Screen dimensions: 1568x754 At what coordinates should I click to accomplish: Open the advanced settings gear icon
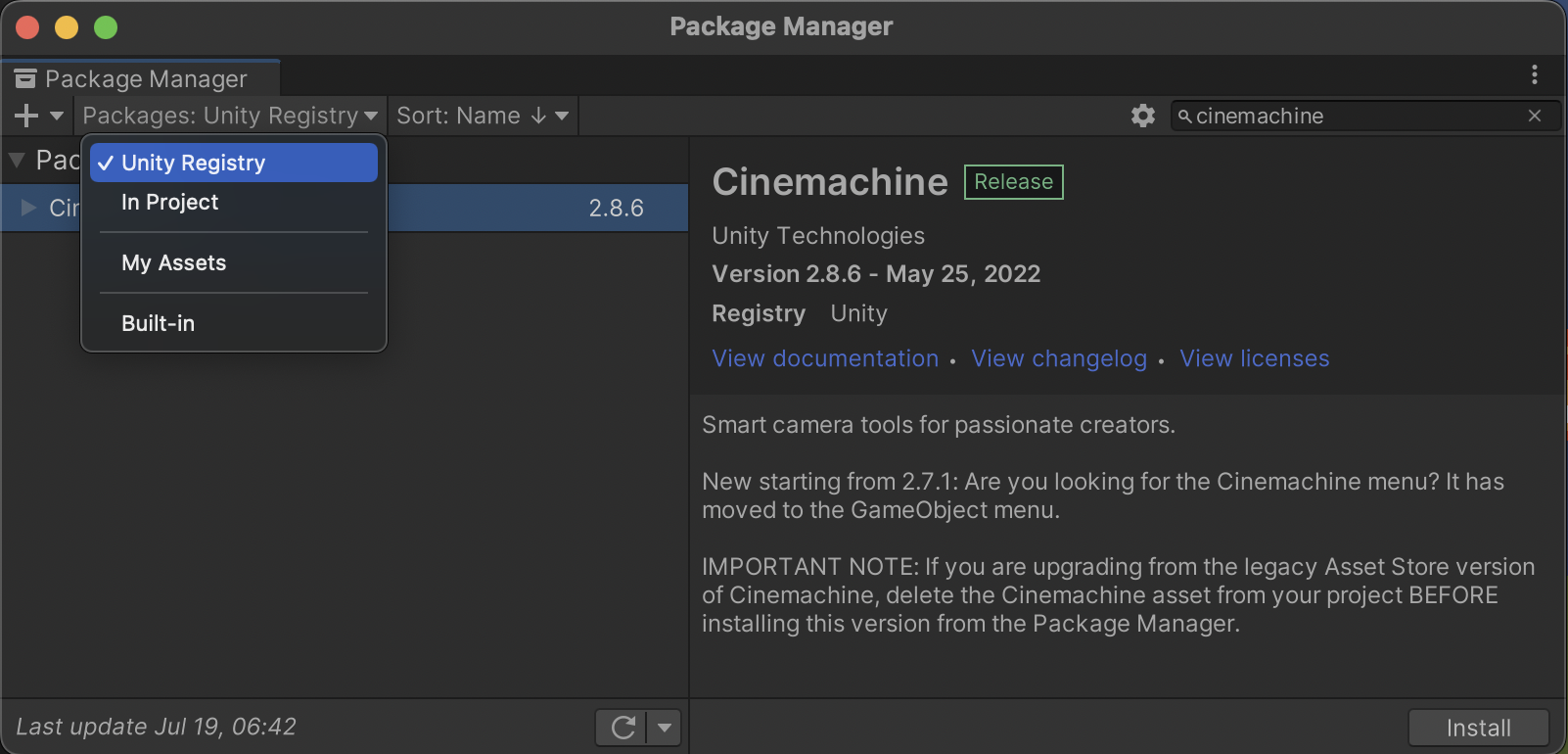pyautogui.click(x=1142, y=116)
